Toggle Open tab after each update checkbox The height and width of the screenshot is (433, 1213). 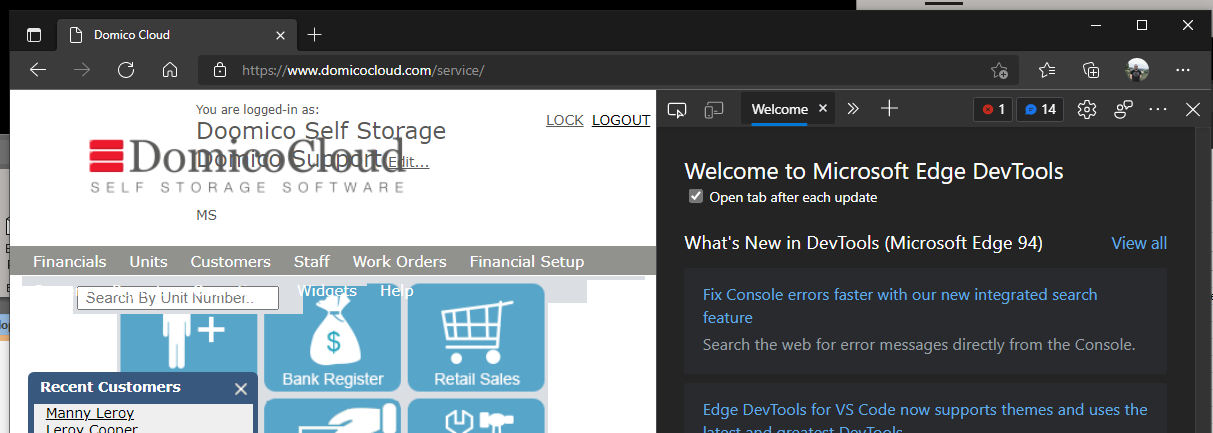[696, 197]
